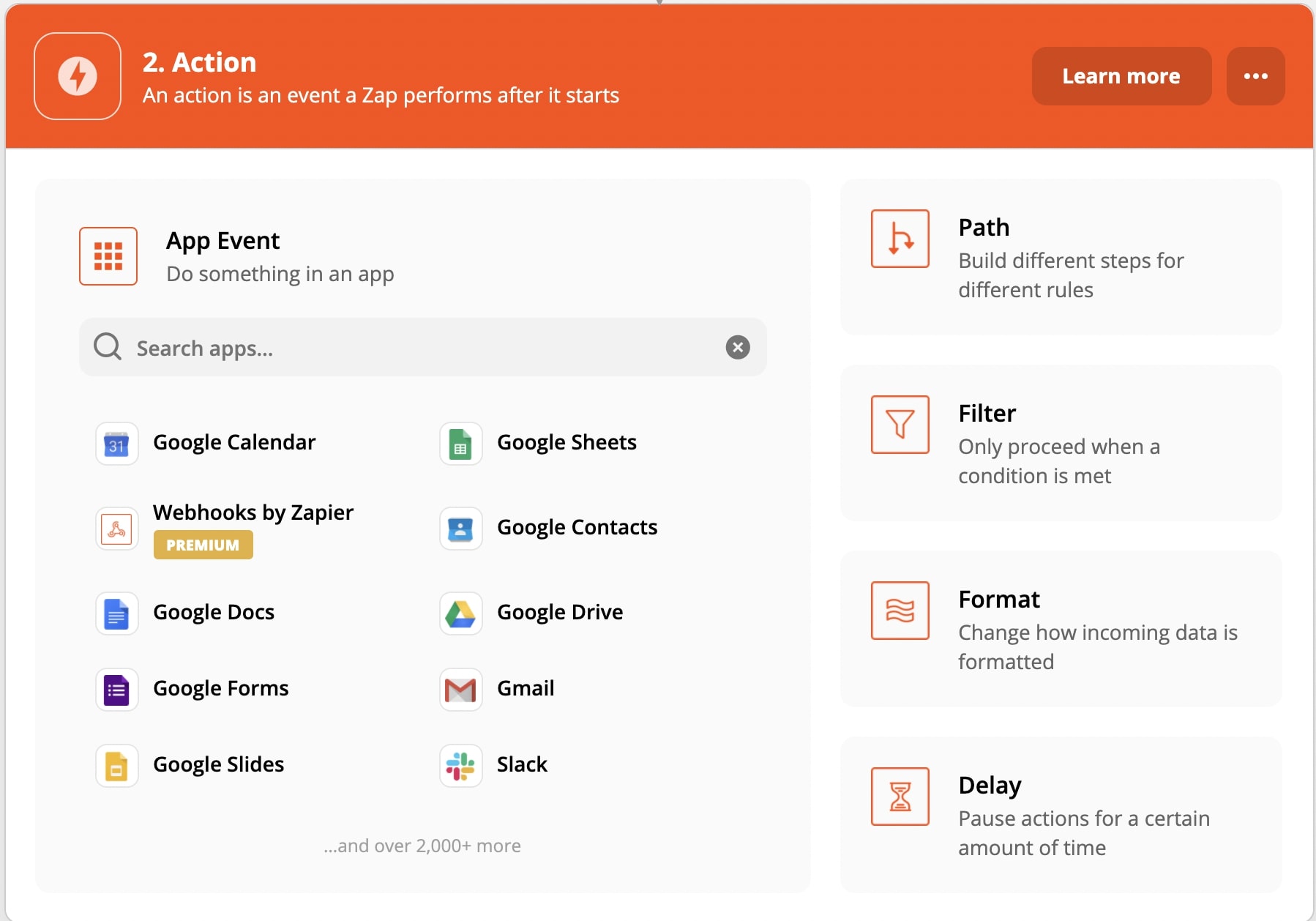
Task: Select the Format title text
Action: coord(999,600)
